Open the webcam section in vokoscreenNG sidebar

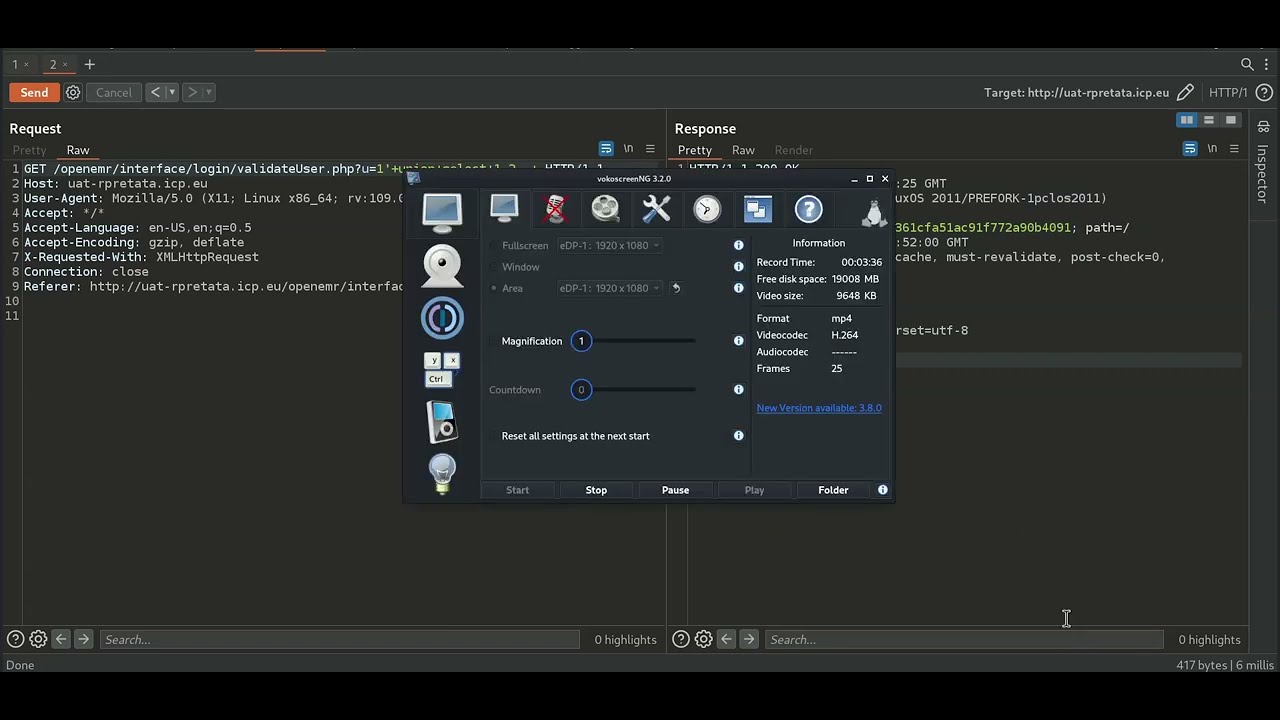442,266
